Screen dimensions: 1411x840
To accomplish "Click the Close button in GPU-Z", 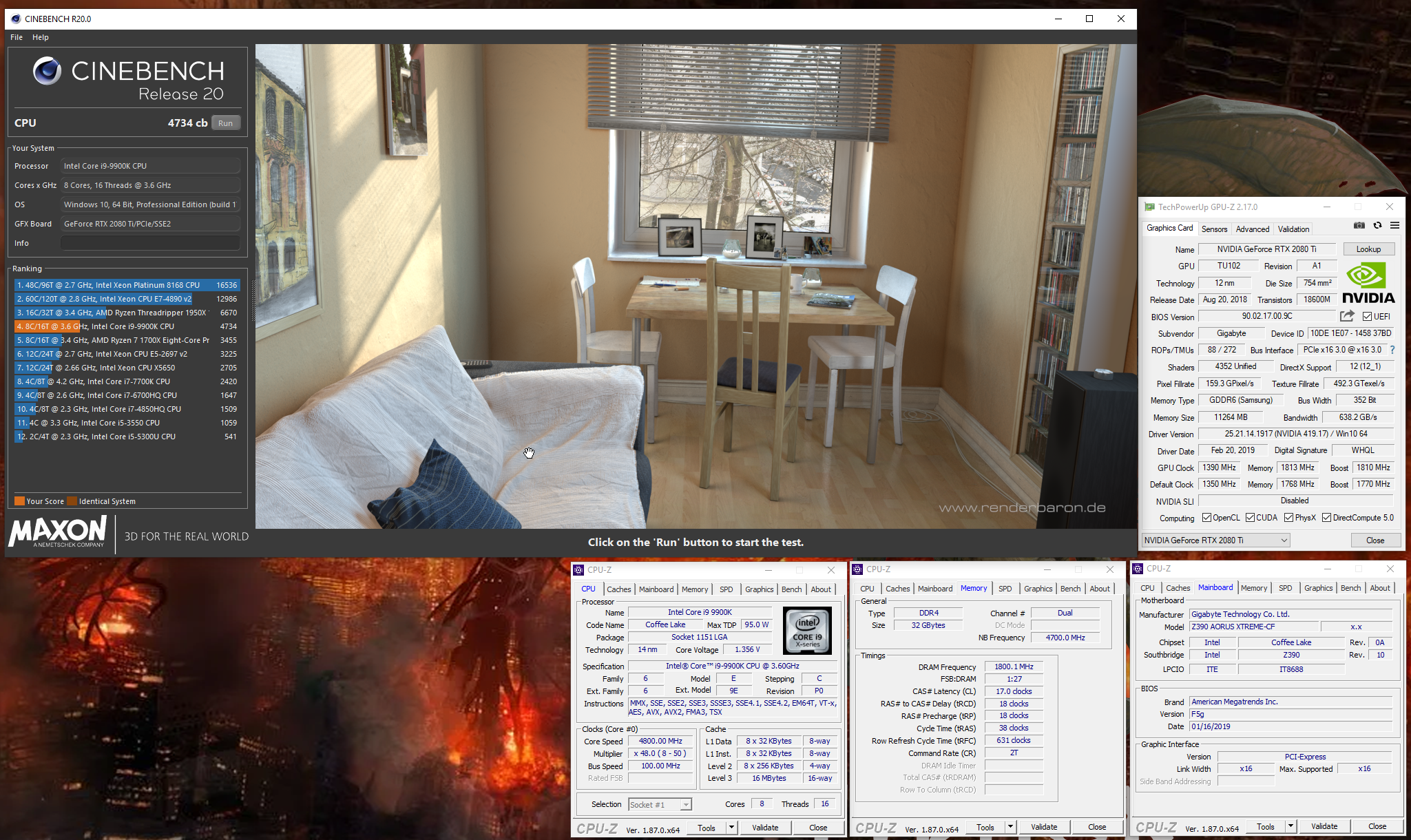I will click(1375, 540).
